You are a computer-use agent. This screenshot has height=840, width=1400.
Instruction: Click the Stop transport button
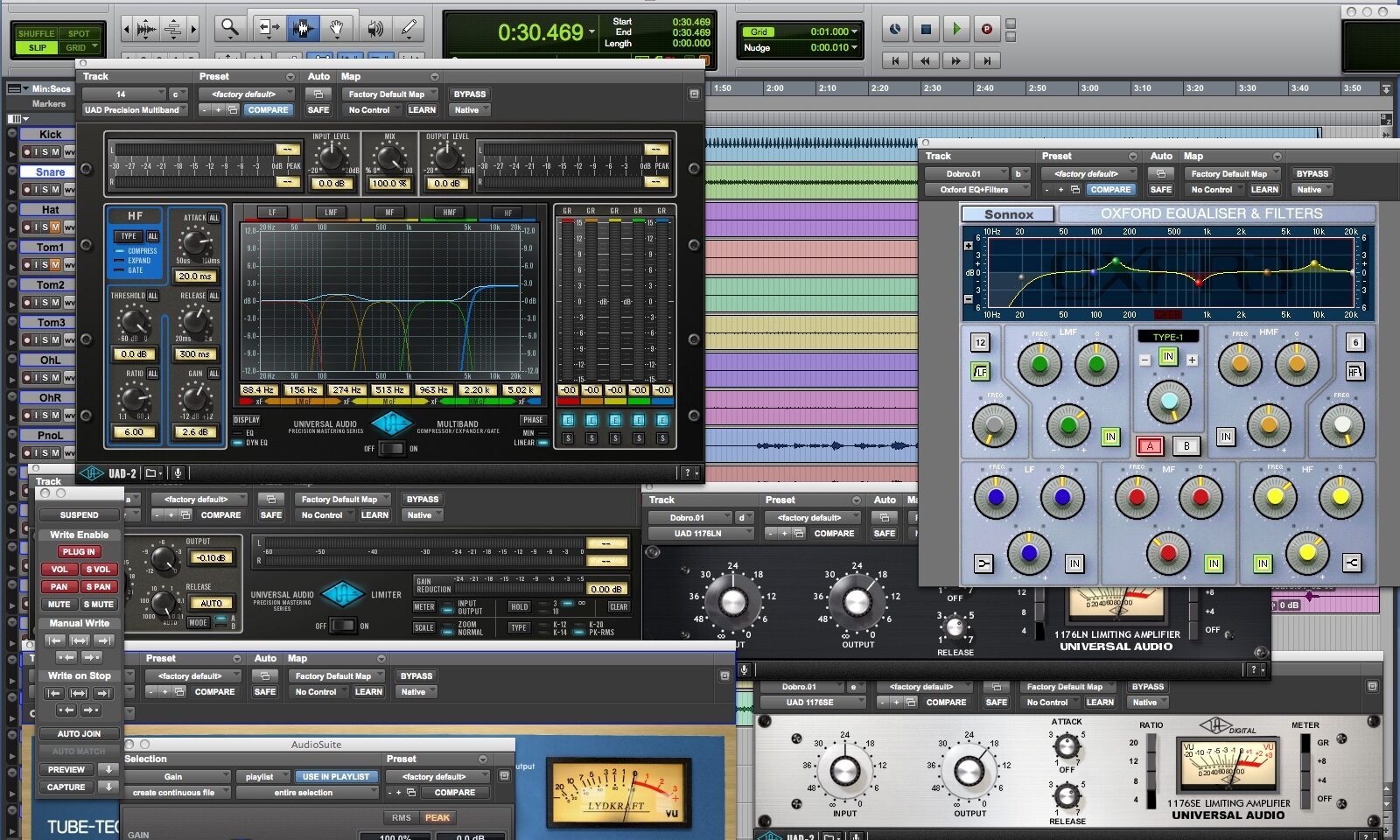[x=926, y=29]
